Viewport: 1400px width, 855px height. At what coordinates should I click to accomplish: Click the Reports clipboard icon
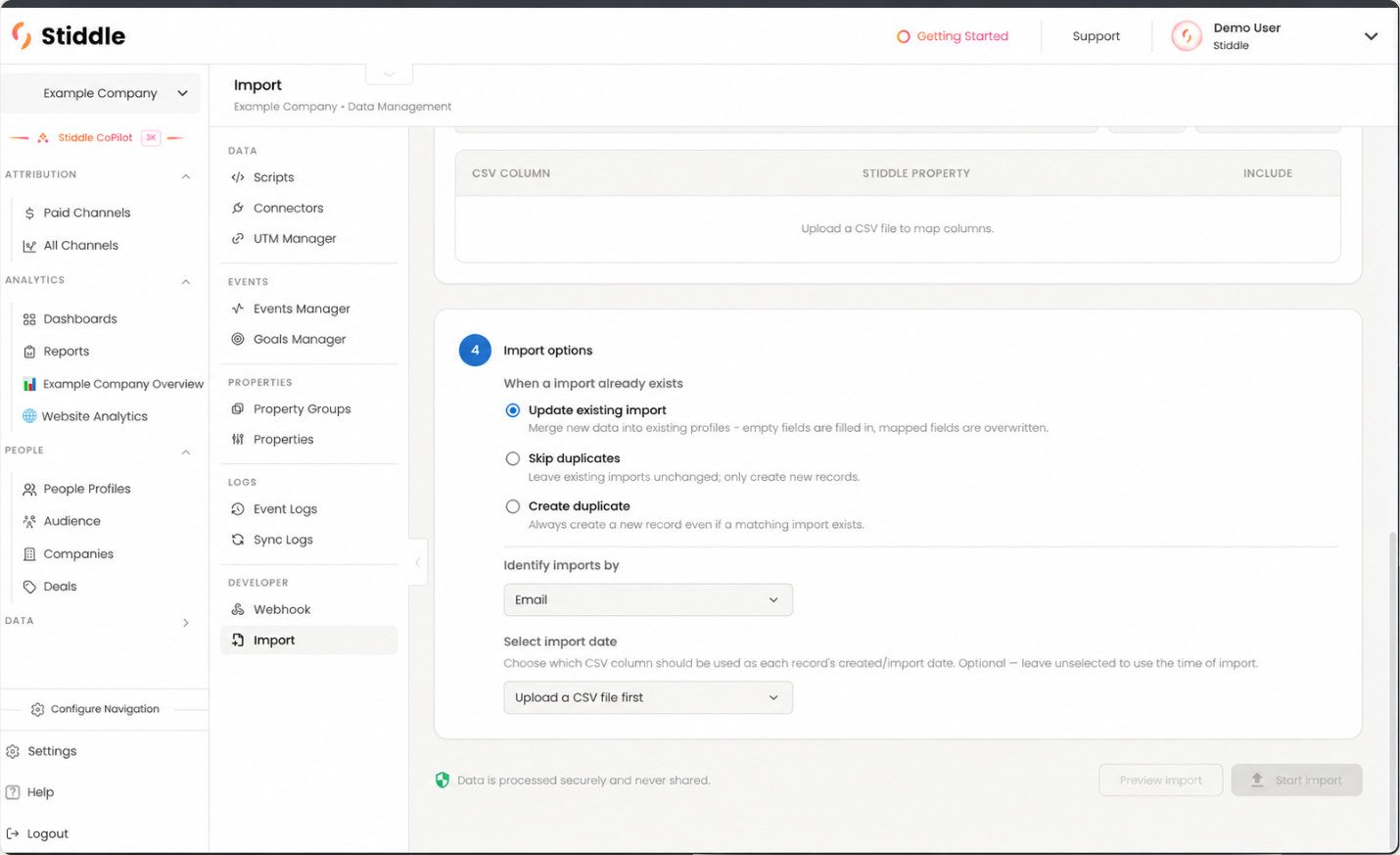click(29, 352)
